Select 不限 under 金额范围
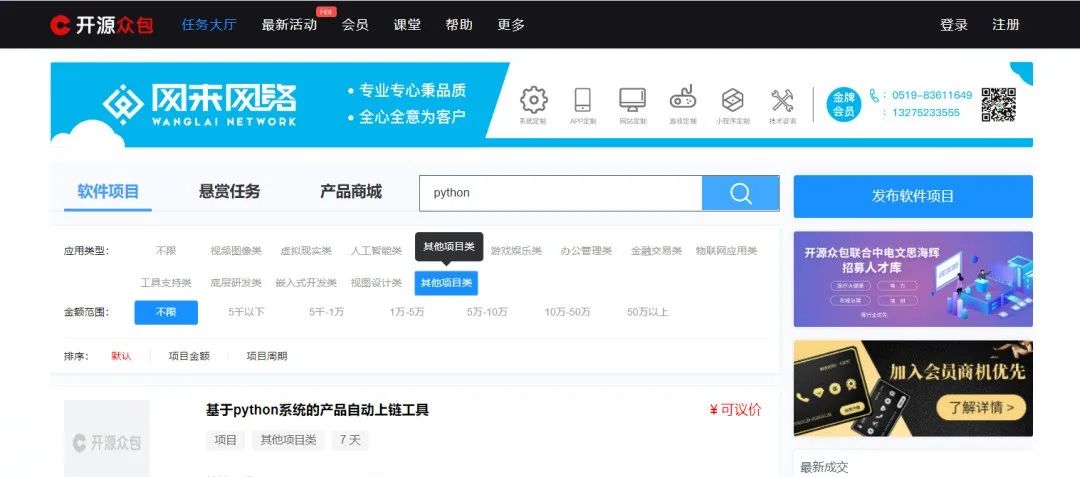Screen dimensions: 1080x477 click(x=166, y=312)
